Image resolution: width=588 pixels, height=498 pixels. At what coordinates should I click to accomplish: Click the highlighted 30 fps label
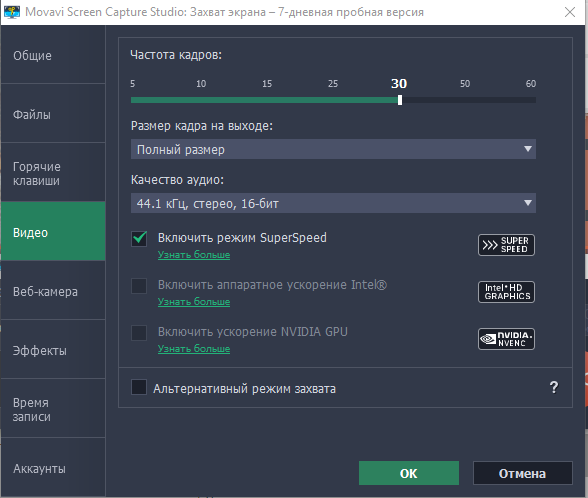(x=399, y=84)
